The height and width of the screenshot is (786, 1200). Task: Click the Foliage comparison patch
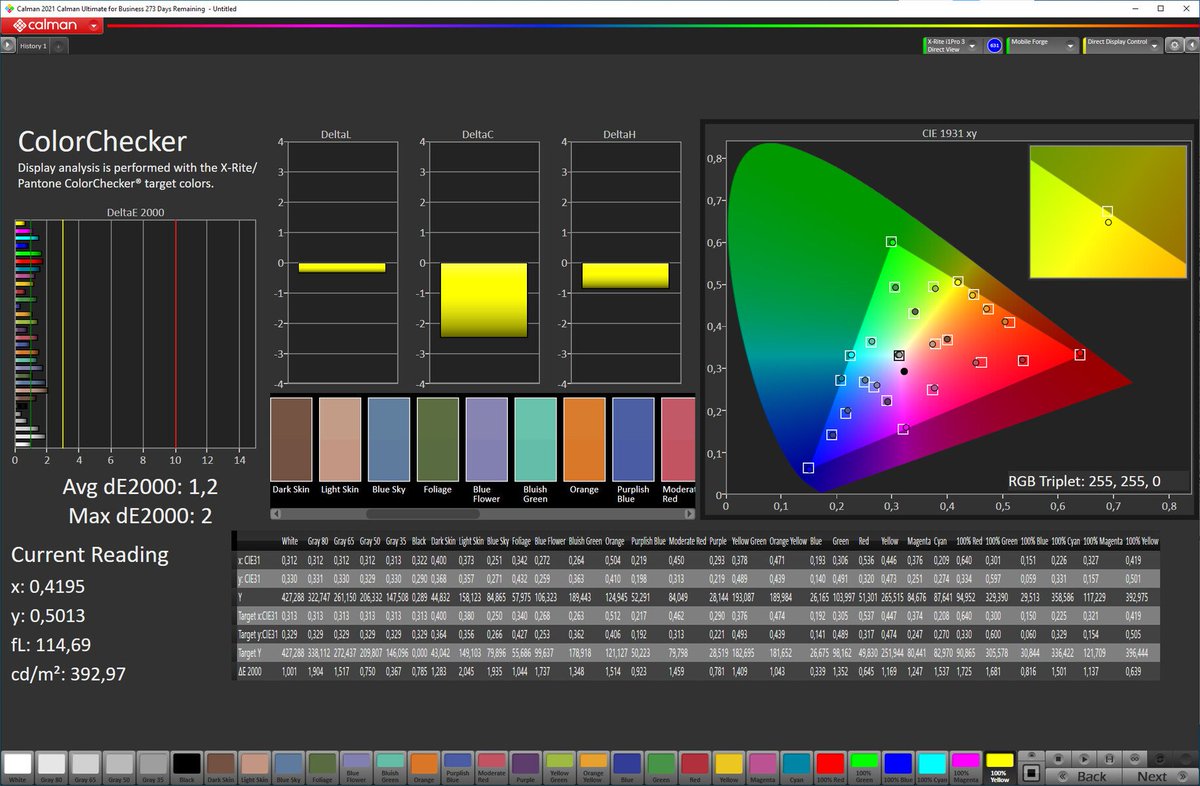pos(438,439)
